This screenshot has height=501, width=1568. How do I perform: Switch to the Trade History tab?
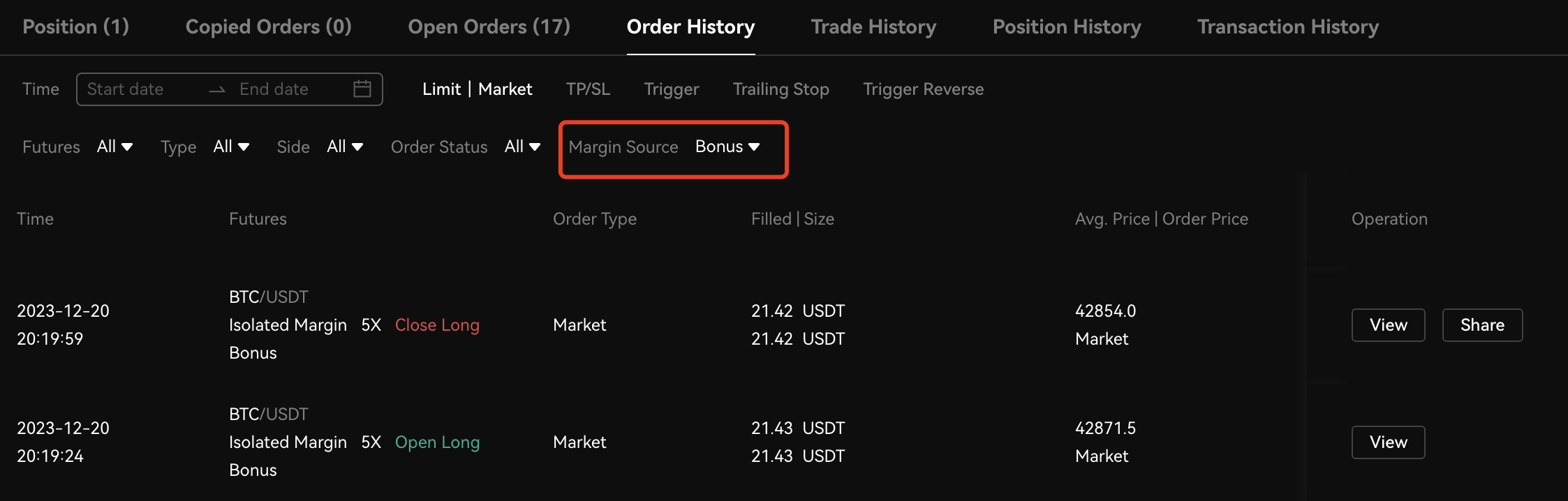coord(873,27)
